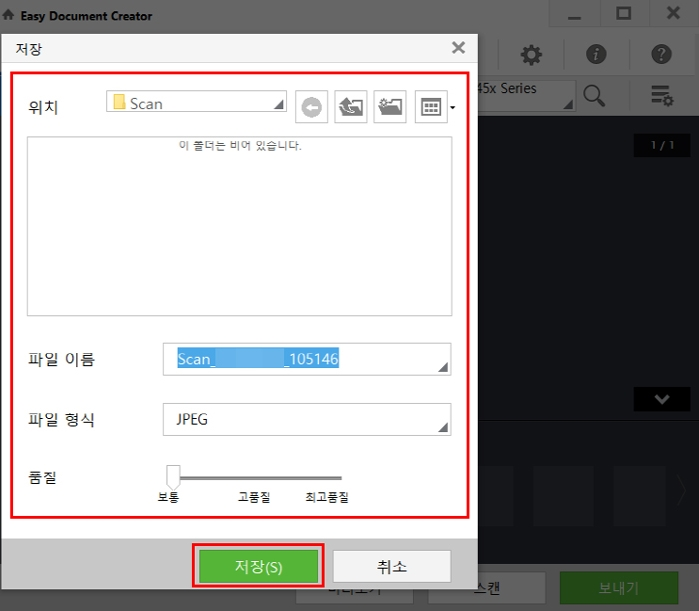Click the view mode grid icon
Image resolution: width=699 pixels, height=611 pixels.
[431, 107]
